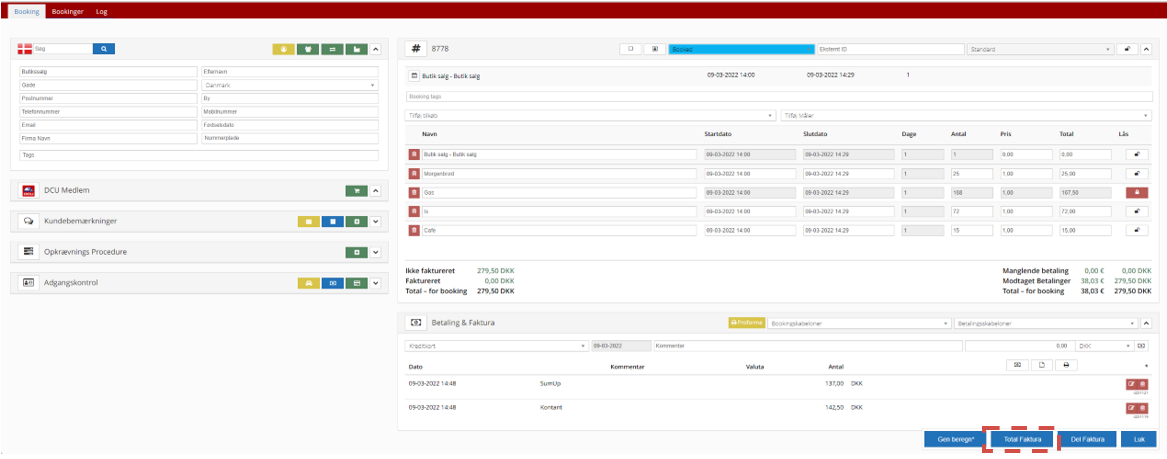
Task: Delete the Cafe line item
Action: pos(415,230)
